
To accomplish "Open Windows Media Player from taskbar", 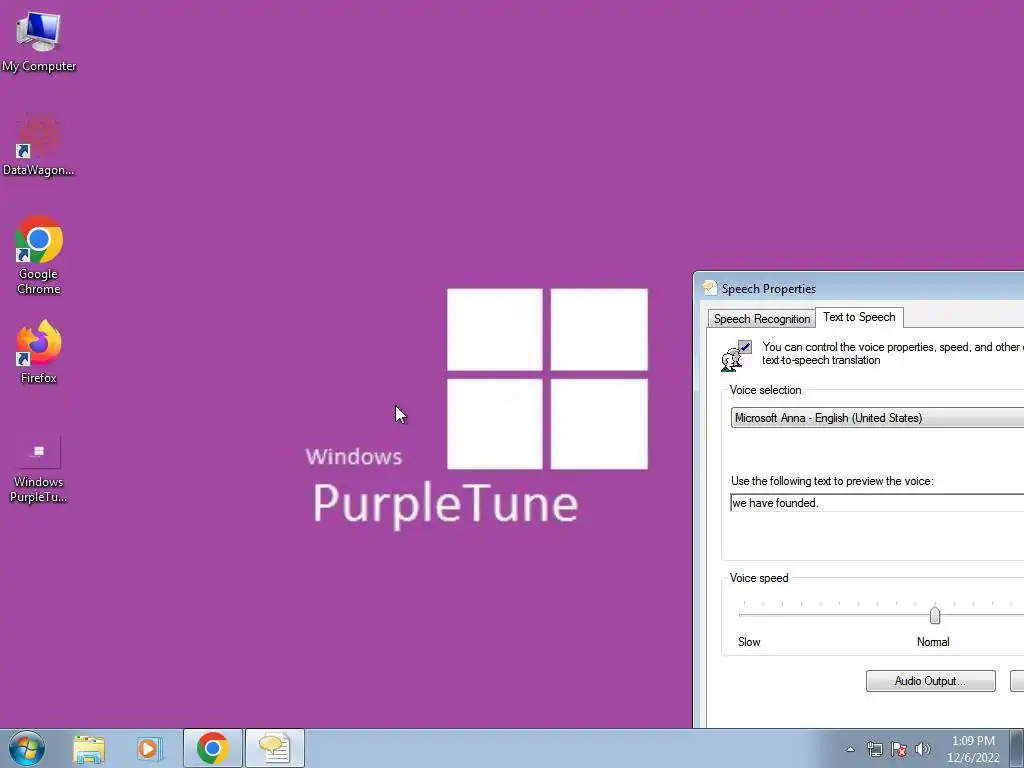I will click(150, 748).
